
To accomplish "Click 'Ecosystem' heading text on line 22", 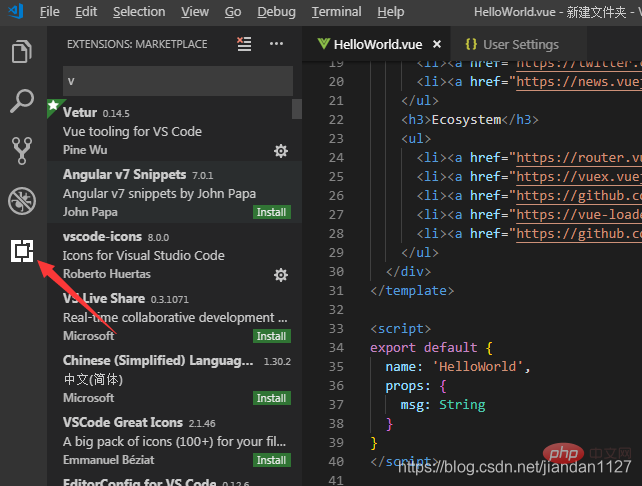I will tap(466, 120).
